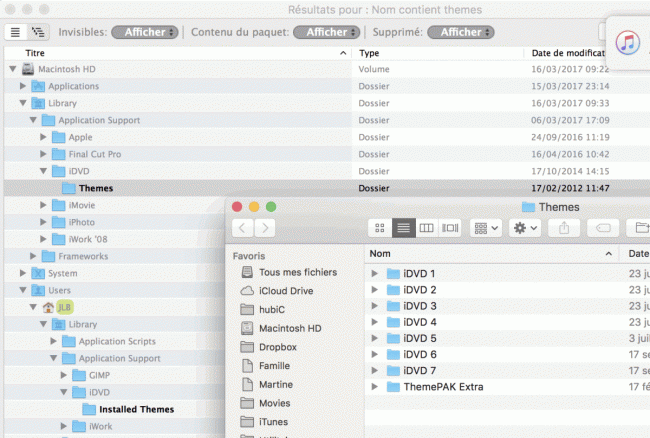
Task: Open the Finder action gear menu
Action: [x=525, y=227]
